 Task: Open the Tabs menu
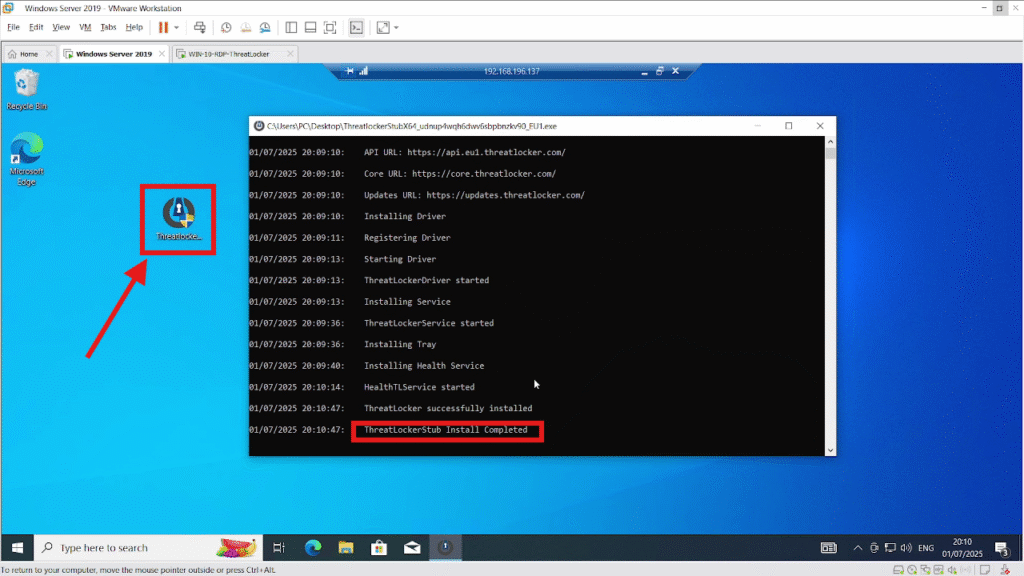click(x=108, y=27)
